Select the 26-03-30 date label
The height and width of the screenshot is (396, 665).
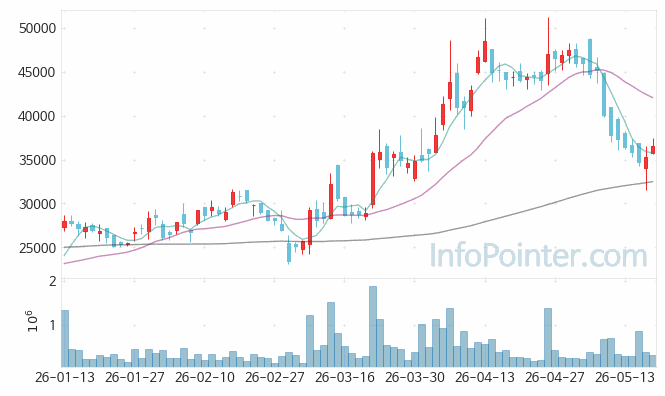point(415,377)
